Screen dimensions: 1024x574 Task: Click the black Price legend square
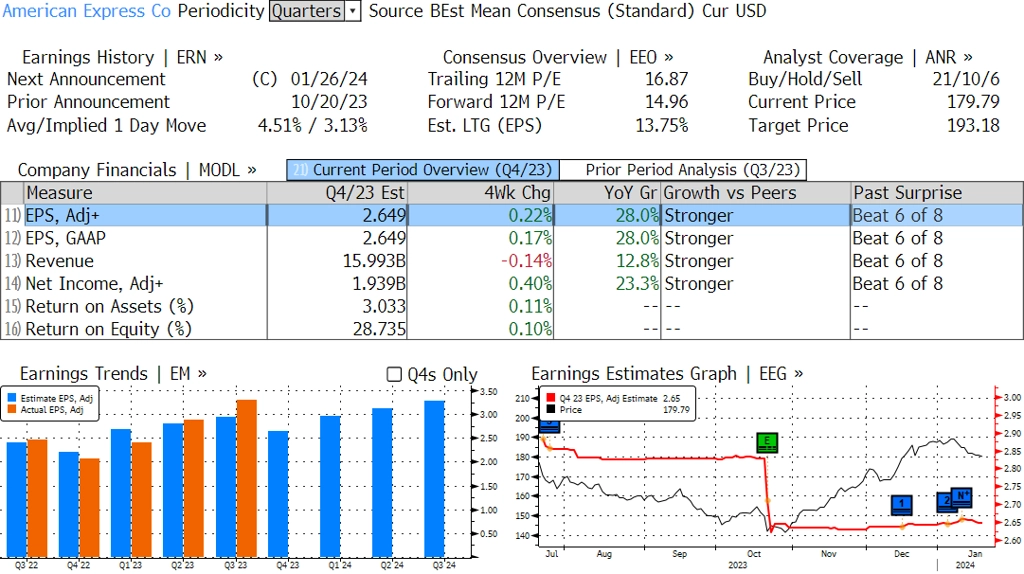point(551,409)
